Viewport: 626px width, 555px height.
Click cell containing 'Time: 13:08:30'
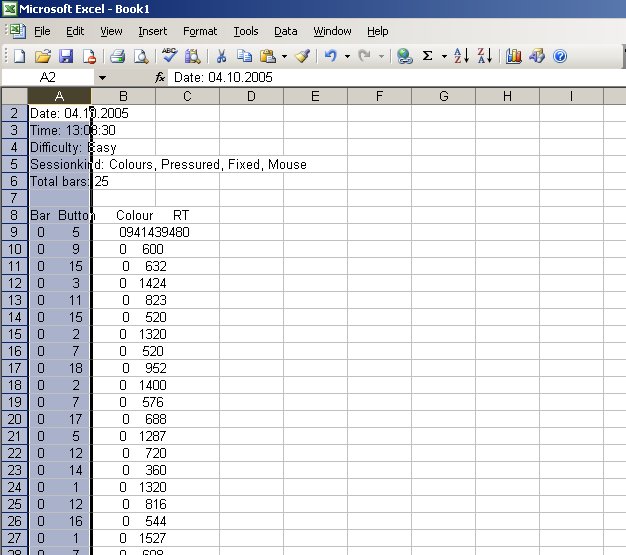[59, 130]
